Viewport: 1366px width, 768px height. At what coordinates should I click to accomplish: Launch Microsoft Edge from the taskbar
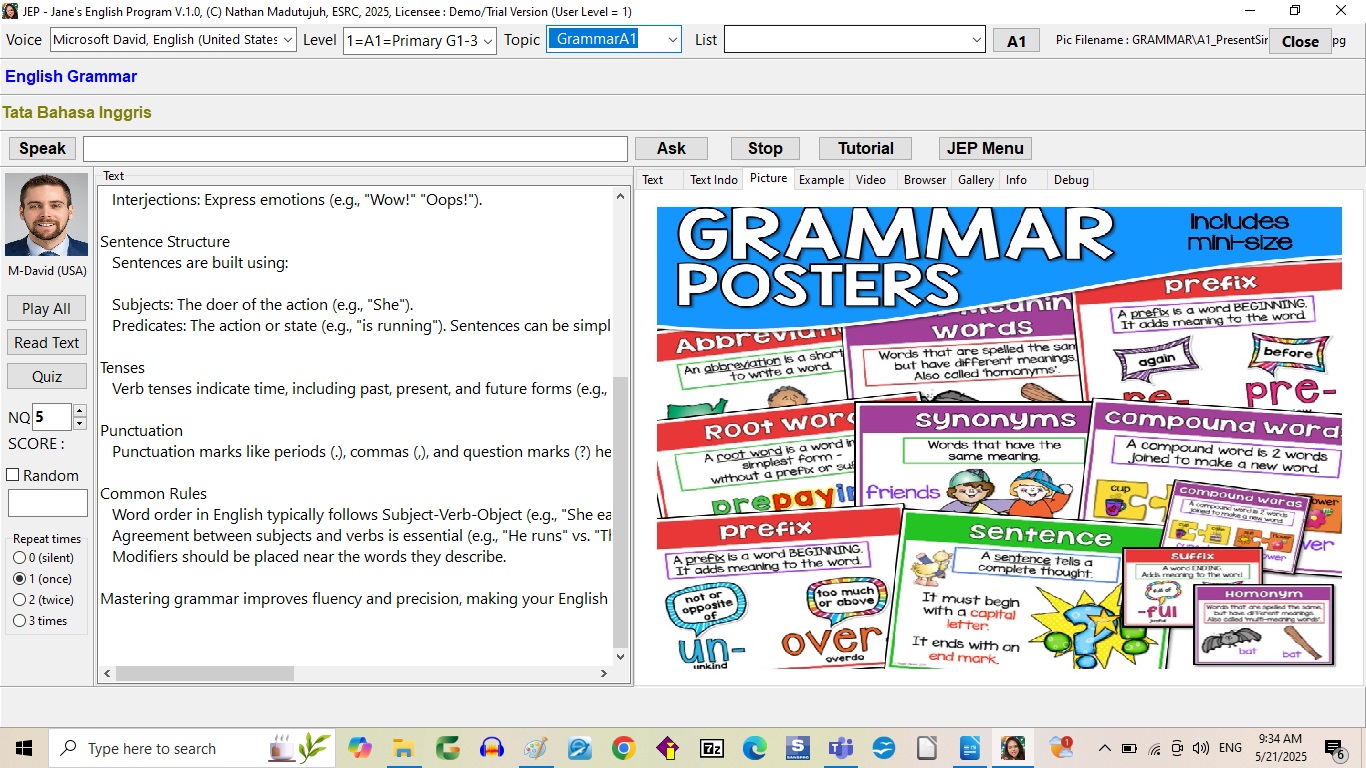754,748
